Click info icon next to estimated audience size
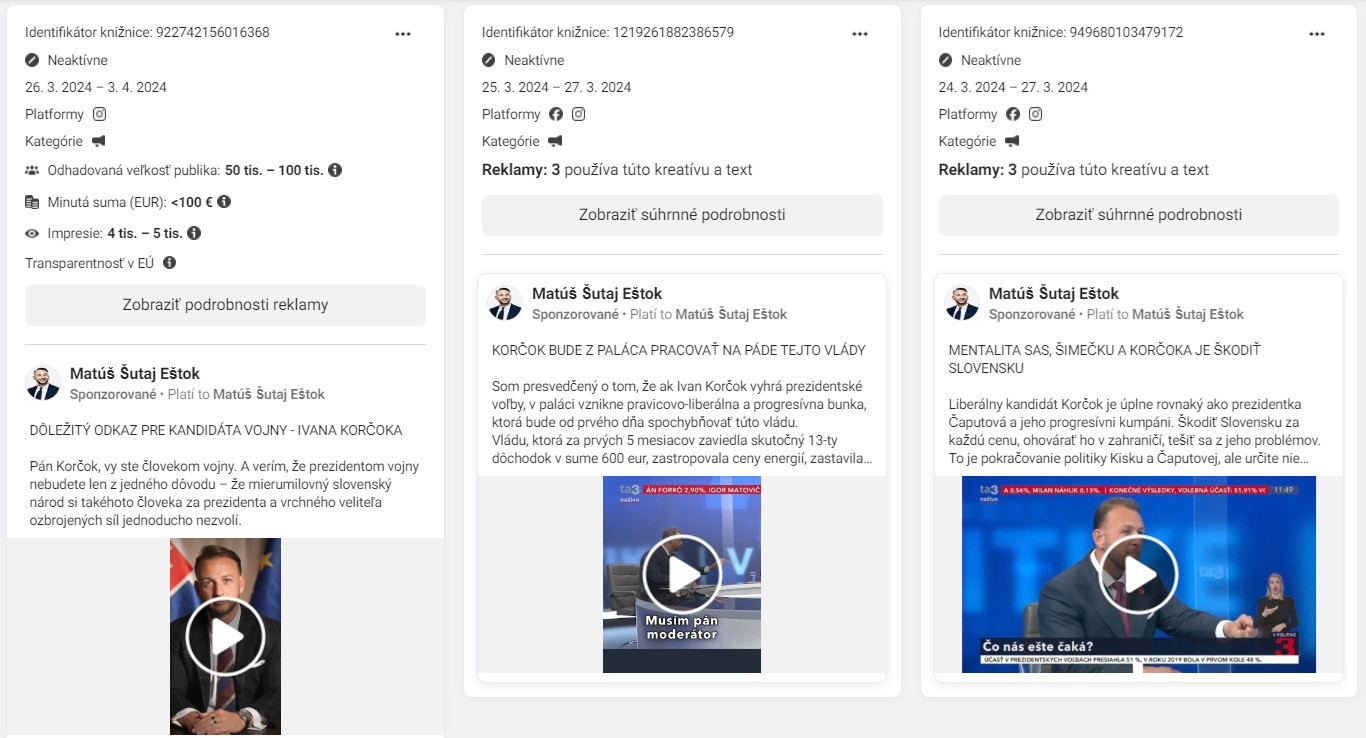The image size is (1366, 738). 335,170
